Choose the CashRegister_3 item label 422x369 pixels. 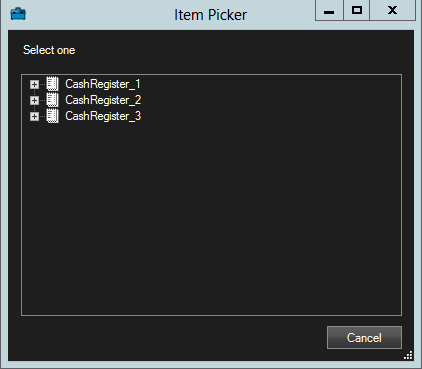pyautogui.click(x=103, y=116)
